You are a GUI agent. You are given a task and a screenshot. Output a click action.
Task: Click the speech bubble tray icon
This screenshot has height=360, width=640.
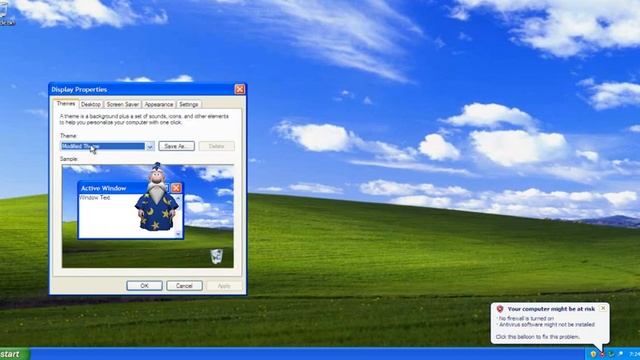tap(620, 354)
